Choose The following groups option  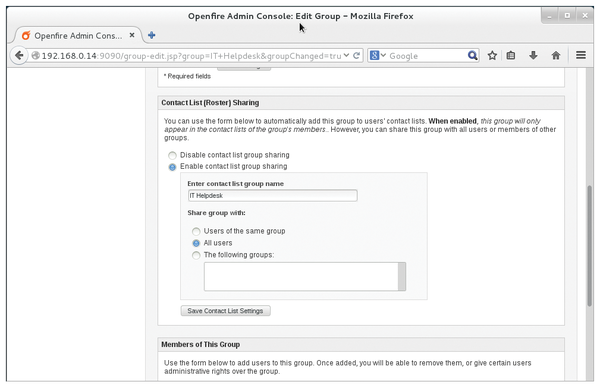[196, 255]
